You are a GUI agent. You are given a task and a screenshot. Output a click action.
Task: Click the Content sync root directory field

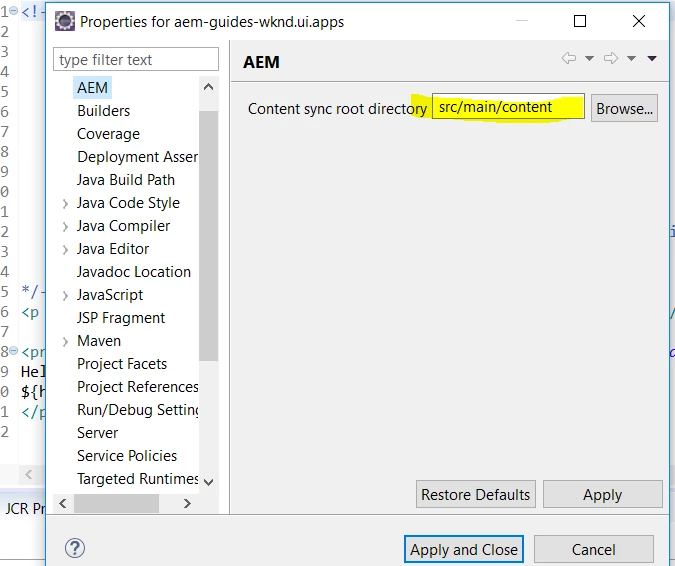tap(508, 107)
